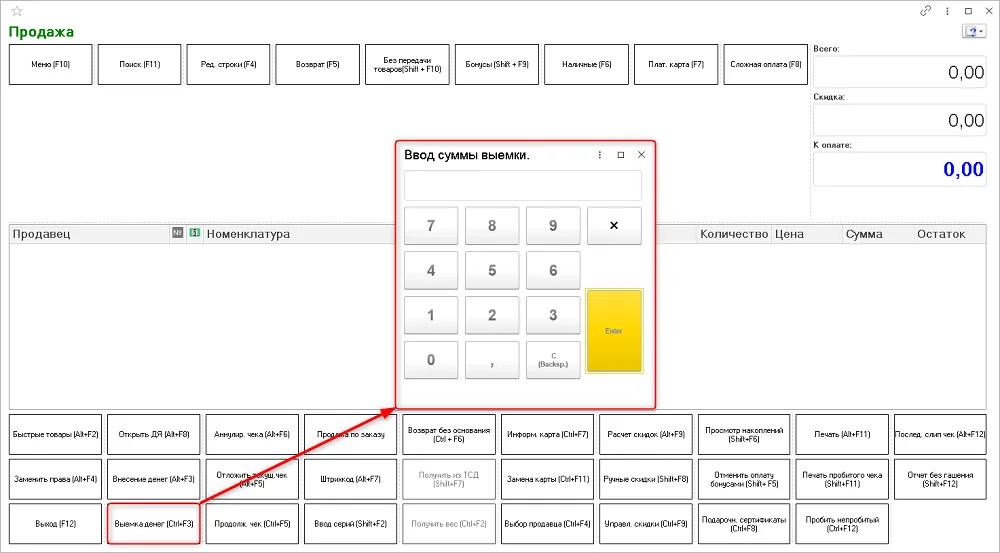Screen dimensions: 1000x553
Task: Open the main window kebab menu
Action: pos(948,11)
